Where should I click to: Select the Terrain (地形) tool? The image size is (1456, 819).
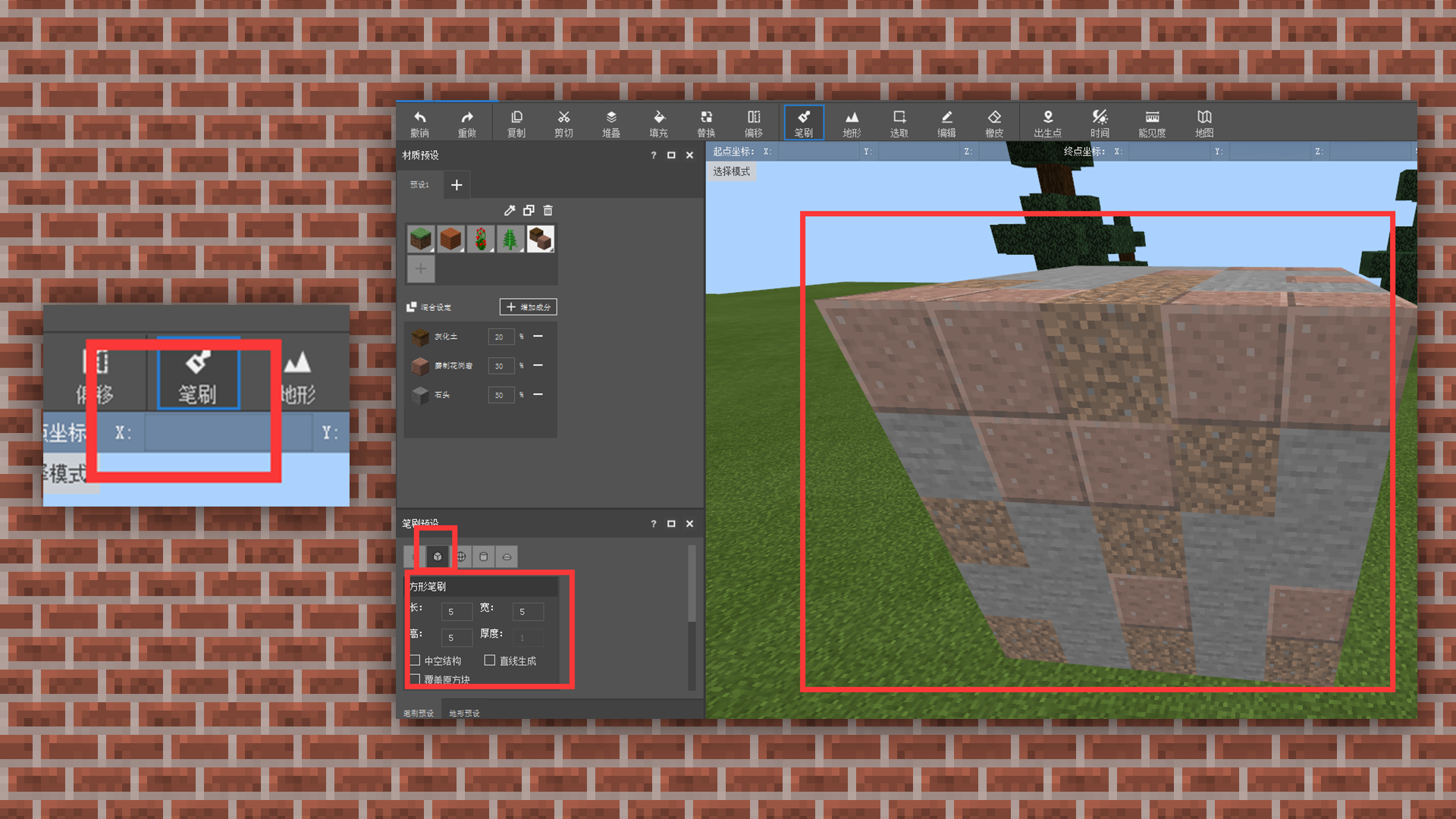coord(852,123)
